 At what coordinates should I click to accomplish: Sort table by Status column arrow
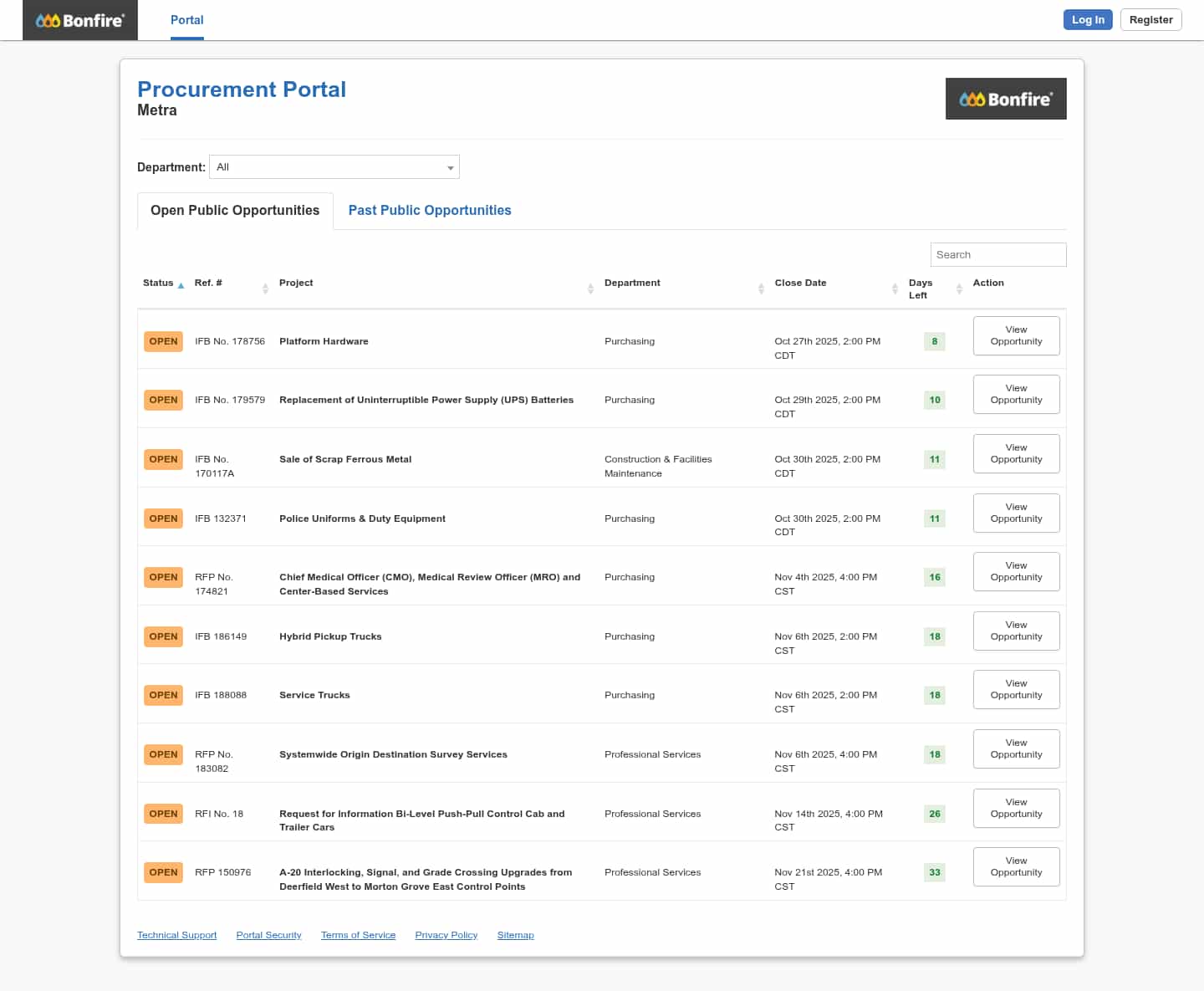pyautogui.click(x=181, y=285)
